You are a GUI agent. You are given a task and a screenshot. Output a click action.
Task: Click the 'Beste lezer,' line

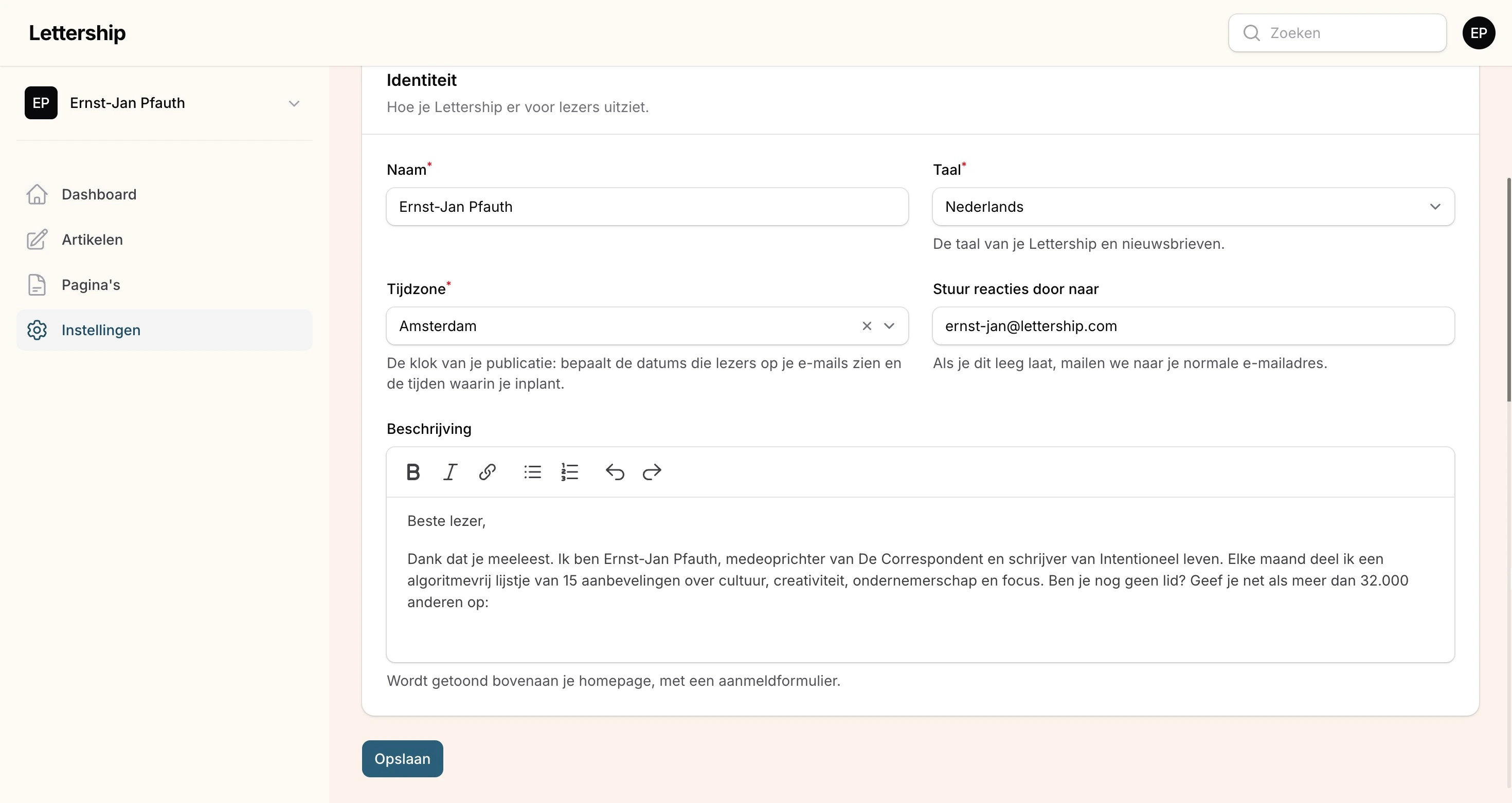click(x=446, y=521)
